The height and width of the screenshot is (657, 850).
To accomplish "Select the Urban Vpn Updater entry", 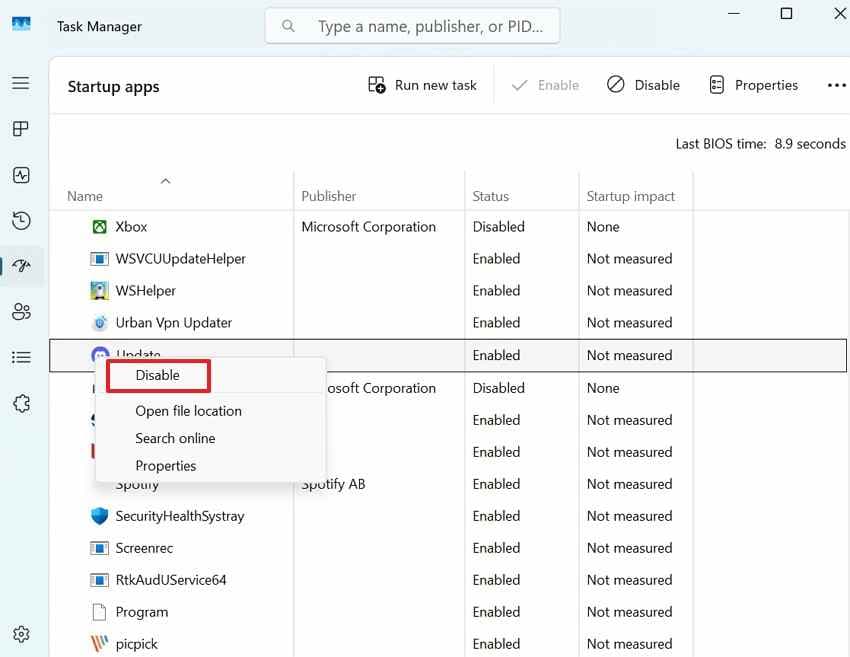I will (x=173, y=323).
